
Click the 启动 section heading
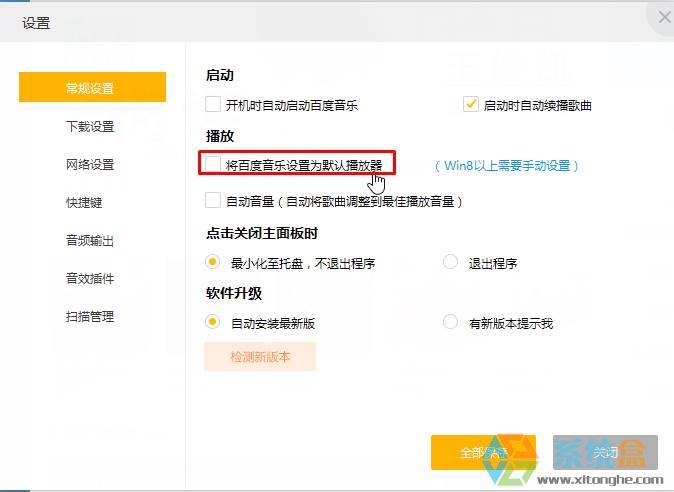click(x=220, y=75)
